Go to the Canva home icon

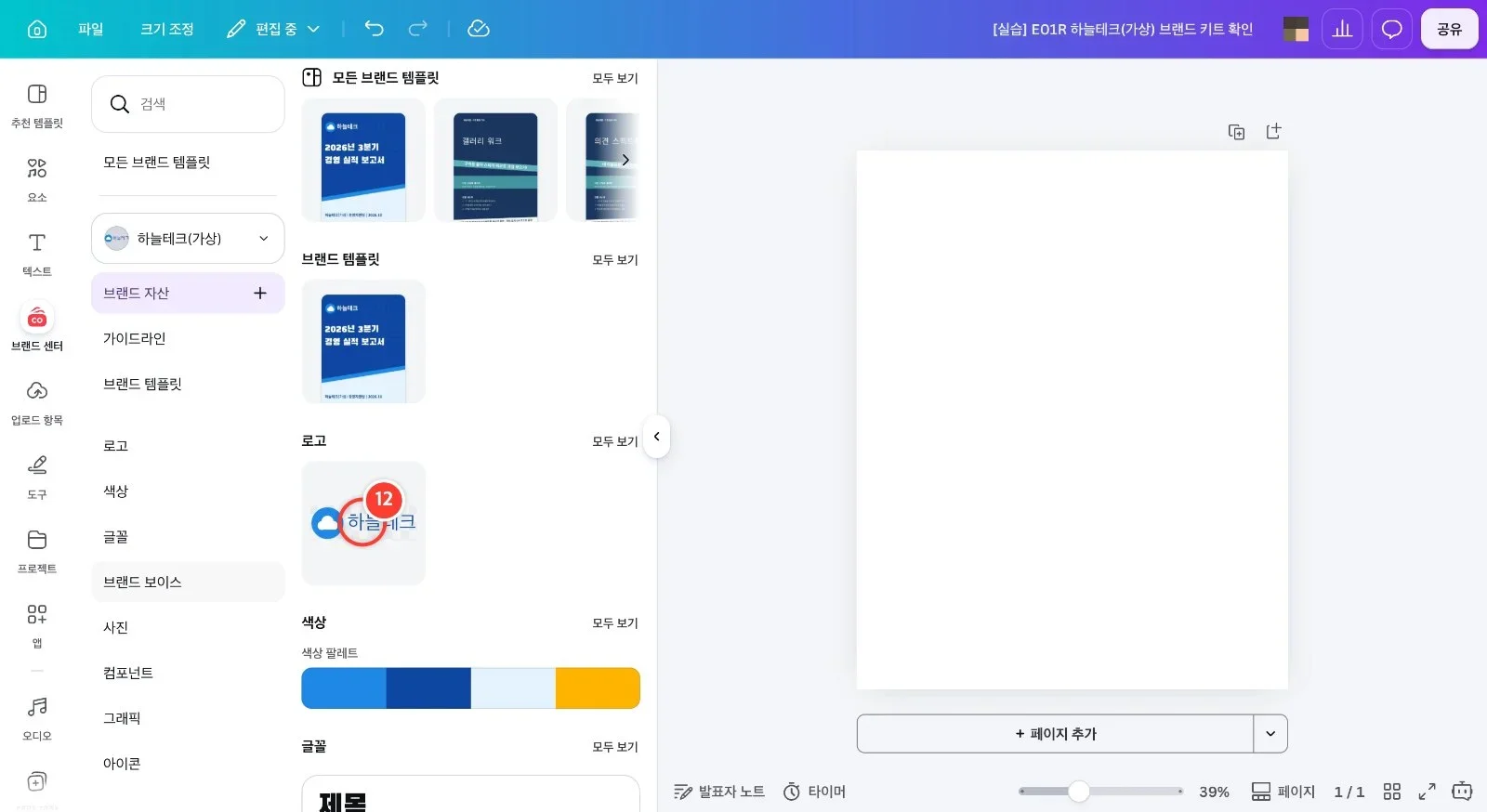(x=37, y=29)
